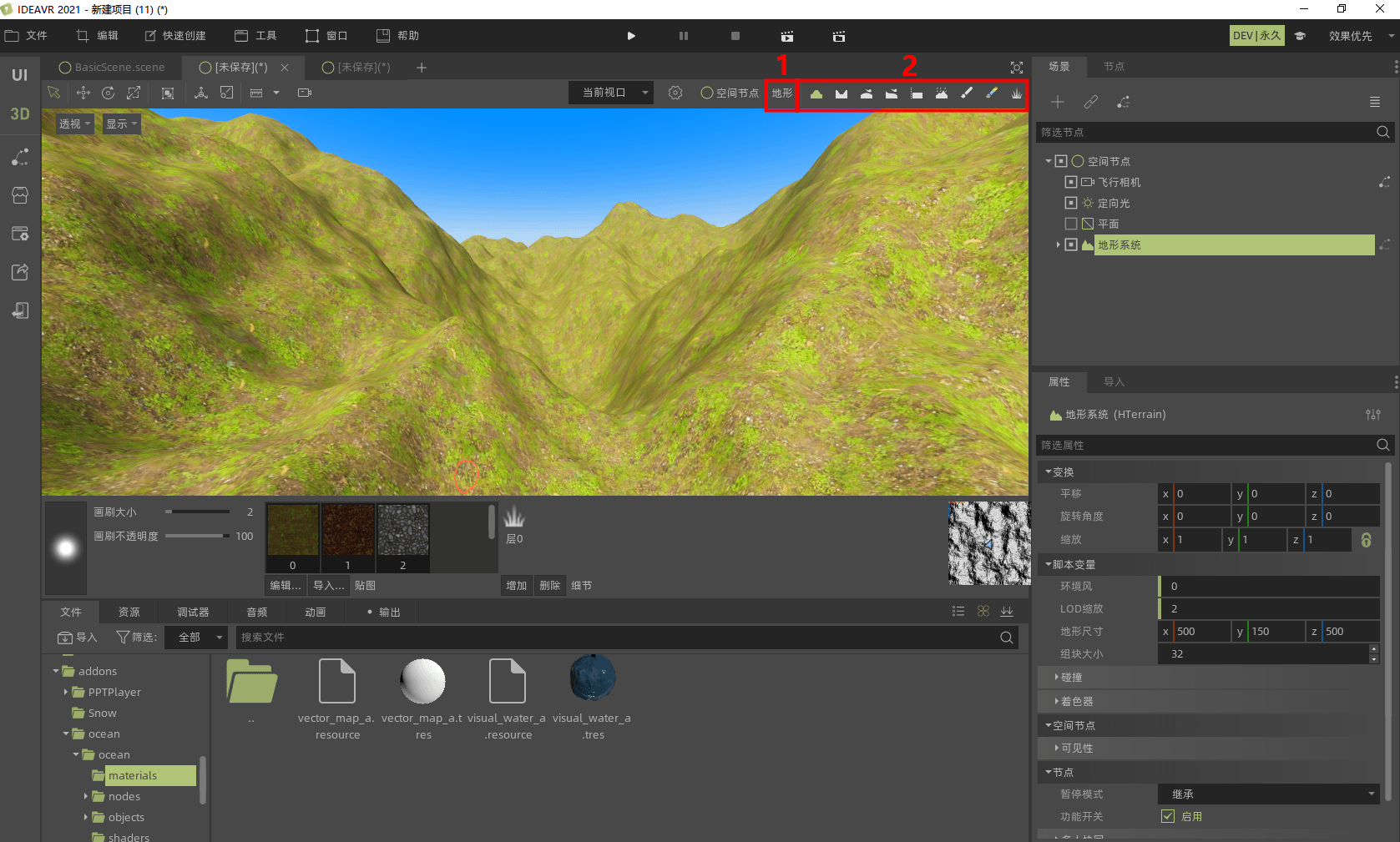Toggle visibility of 空间节点 root

[1061, 161]
